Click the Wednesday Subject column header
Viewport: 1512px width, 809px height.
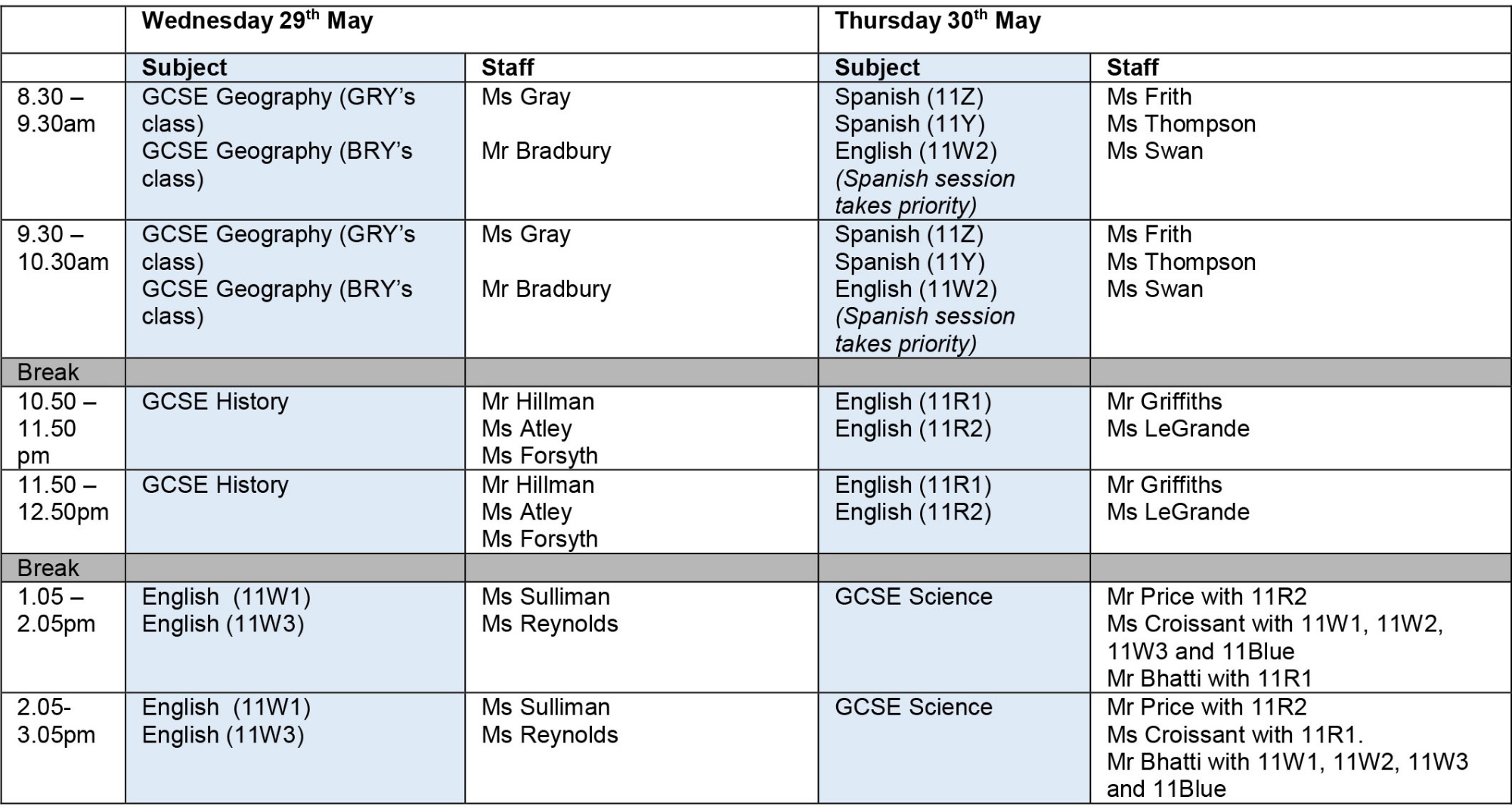coord(295,67)
